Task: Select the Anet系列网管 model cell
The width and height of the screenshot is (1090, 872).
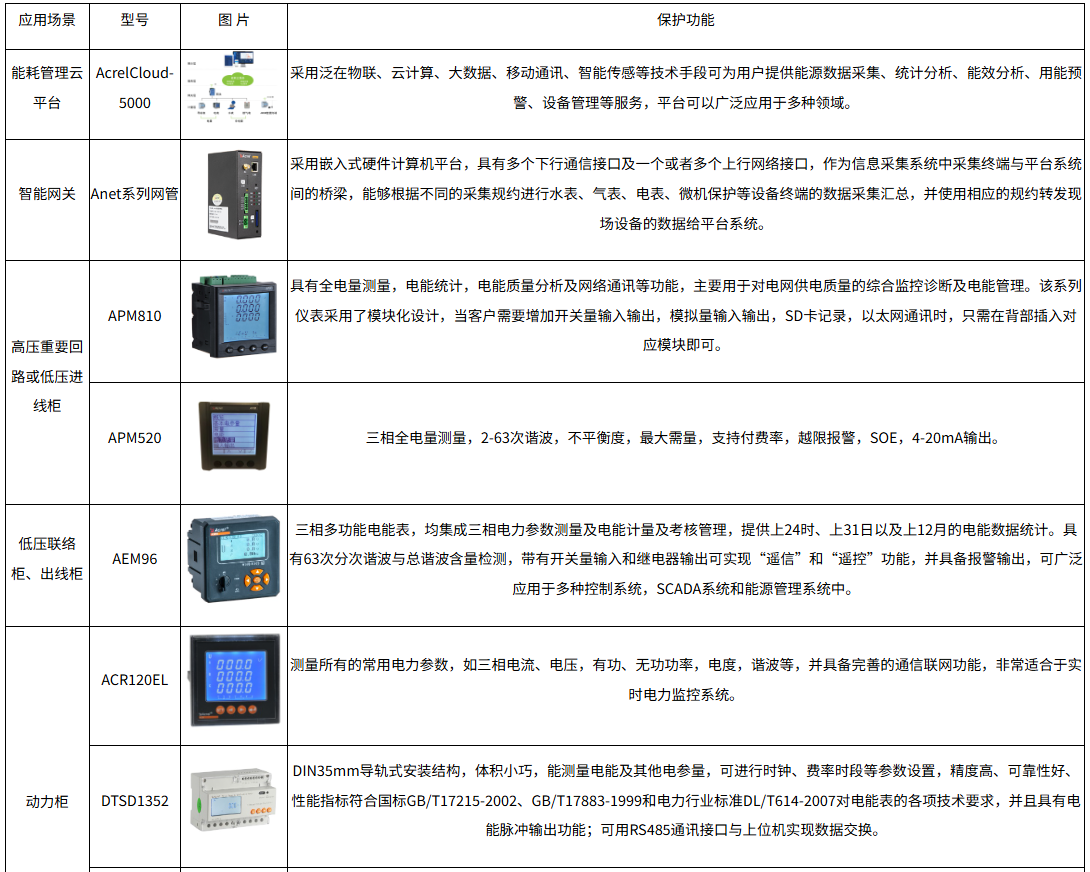Action: tap(134, 194)
